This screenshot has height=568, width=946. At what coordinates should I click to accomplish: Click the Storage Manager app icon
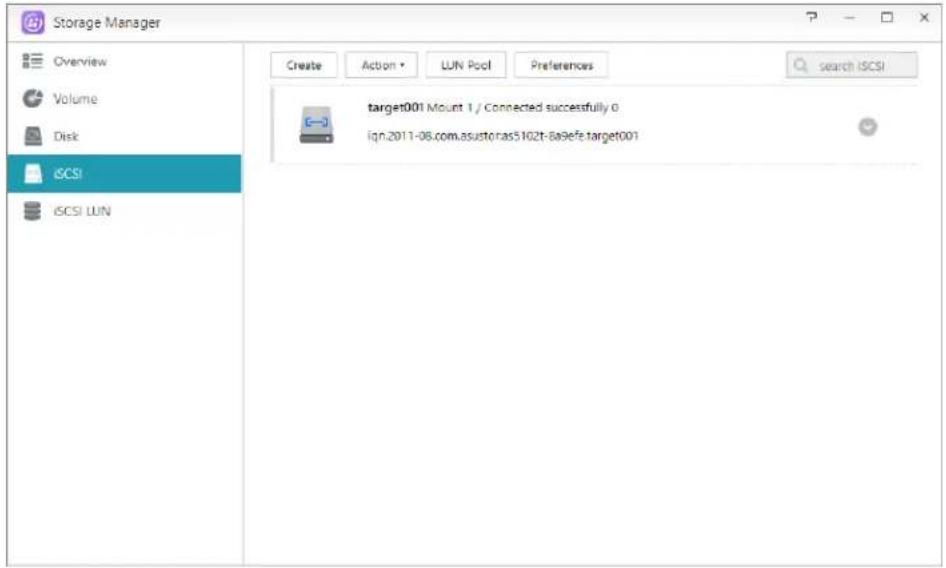point(33,23)
